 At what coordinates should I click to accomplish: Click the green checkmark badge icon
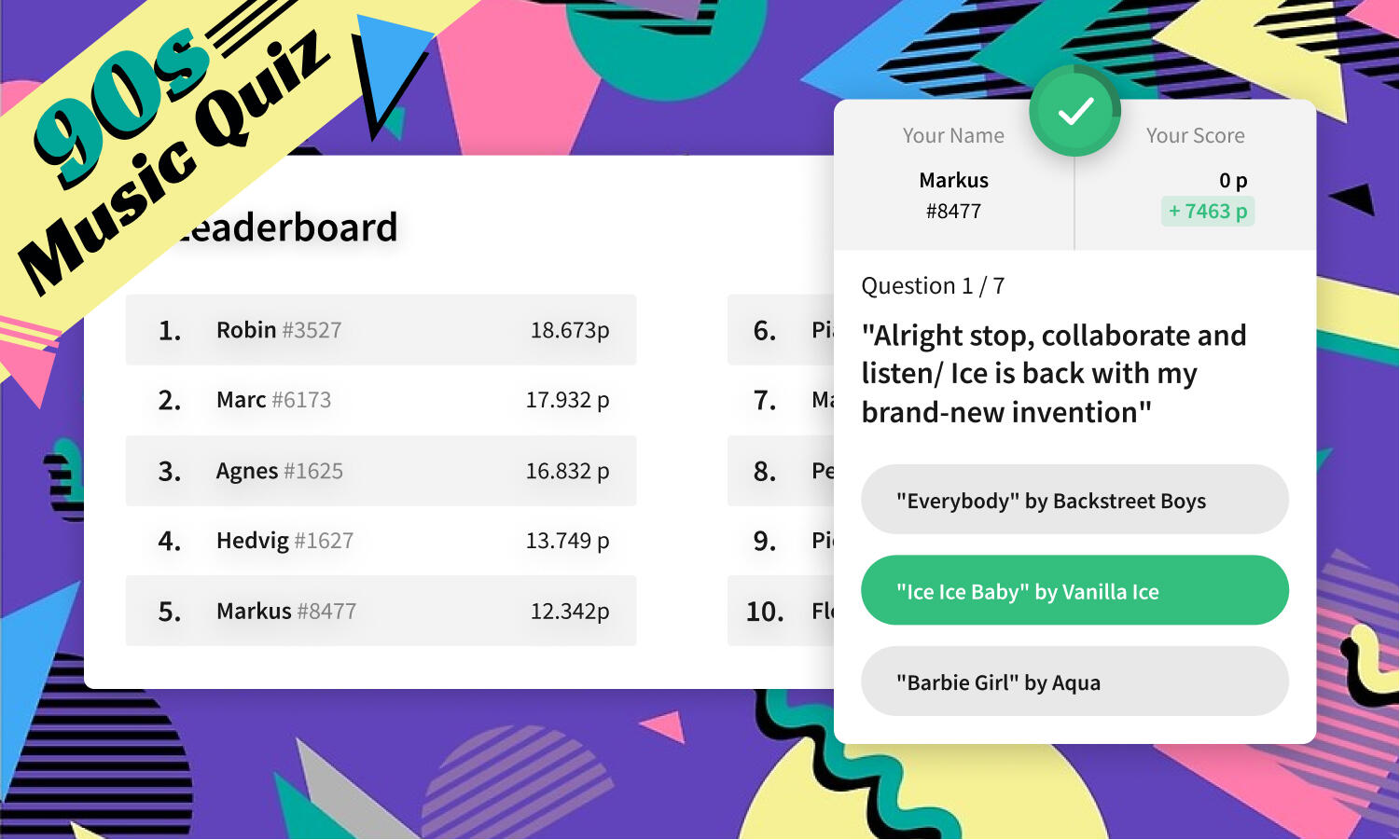click(1074, 111)
